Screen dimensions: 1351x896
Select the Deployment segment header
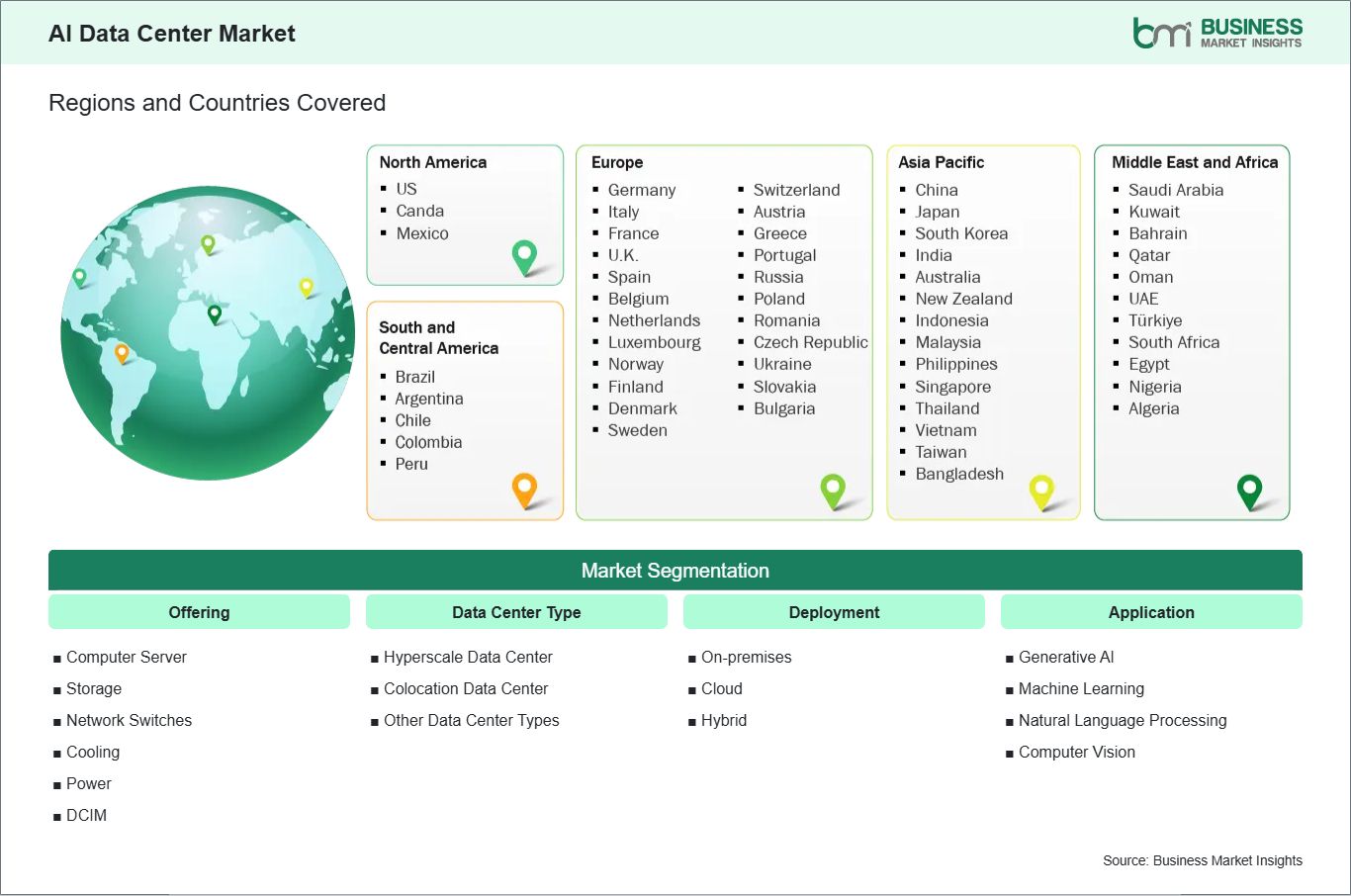(x=834, y=612)
